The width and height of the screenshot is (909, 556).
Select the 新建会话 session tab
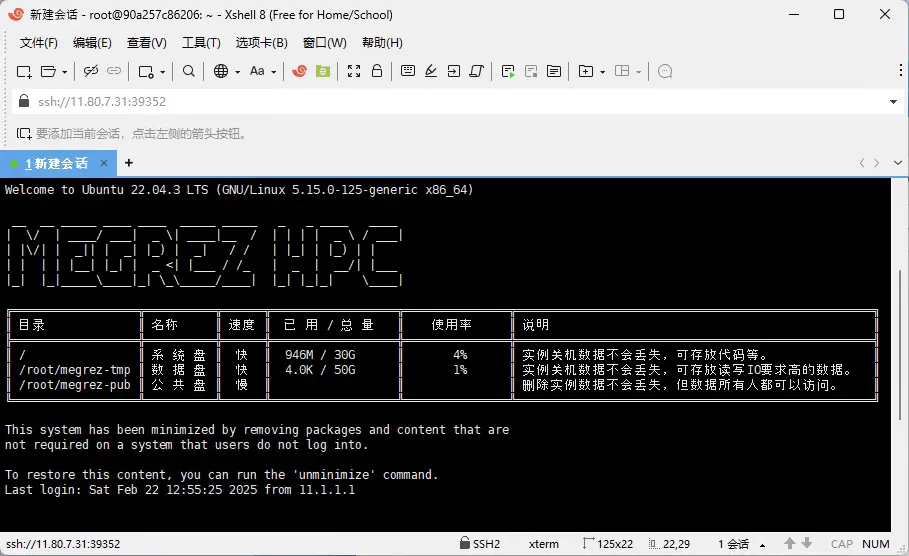coord(58,163)
